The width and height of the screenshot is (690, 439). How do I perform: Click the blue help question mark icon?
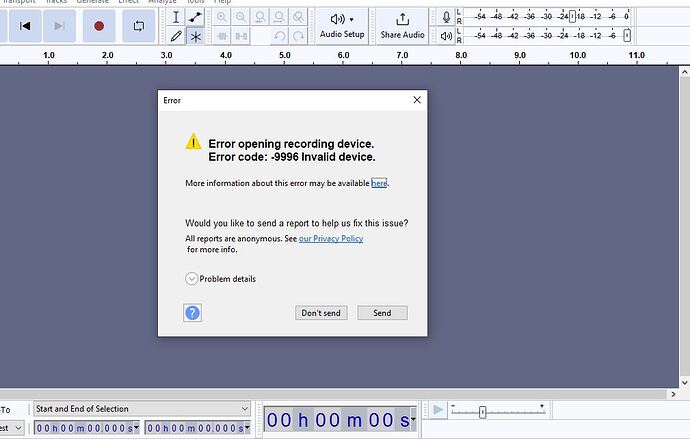(193, 313)
